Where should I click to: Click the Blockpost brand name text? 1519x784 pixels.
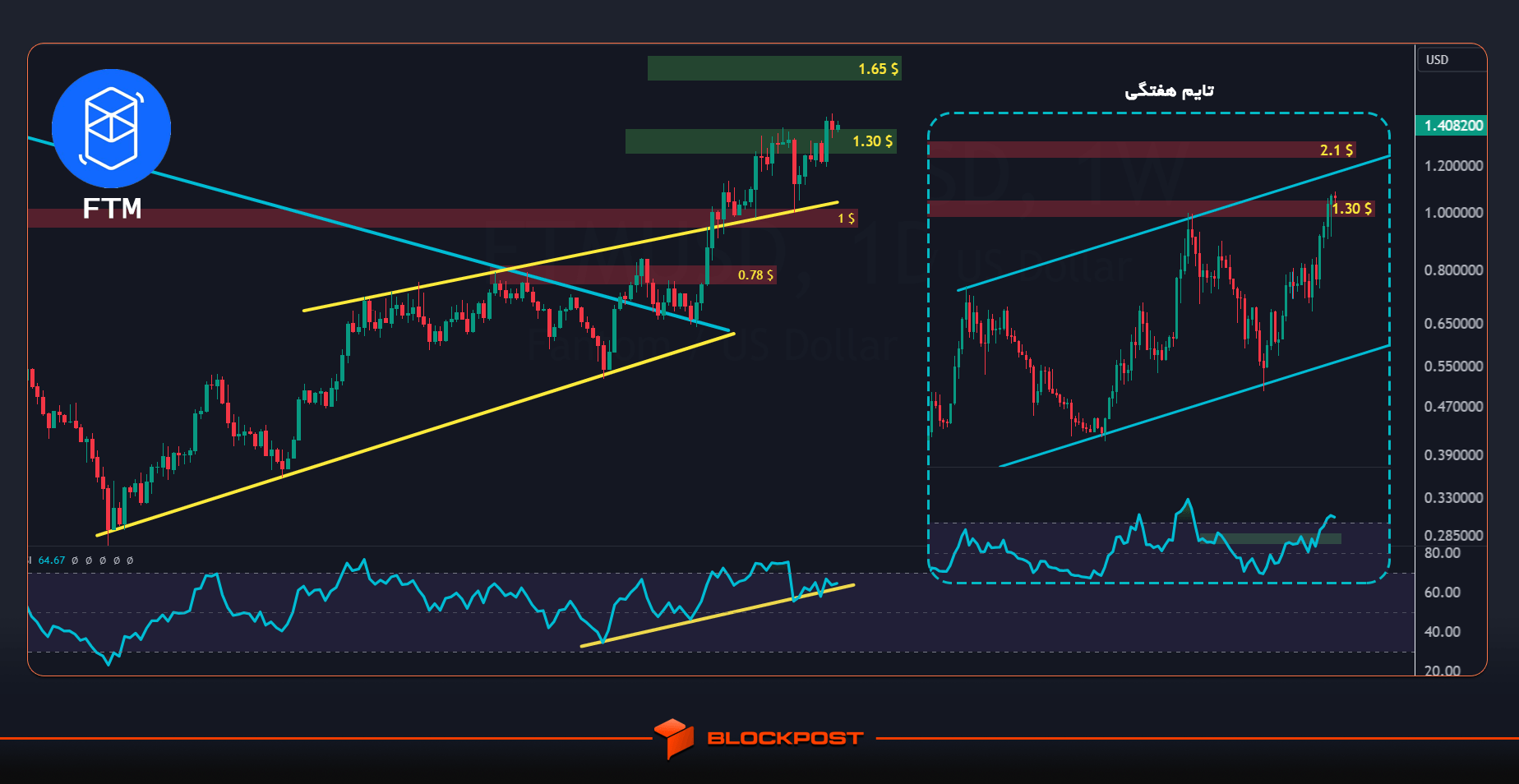tap(785, 738)
